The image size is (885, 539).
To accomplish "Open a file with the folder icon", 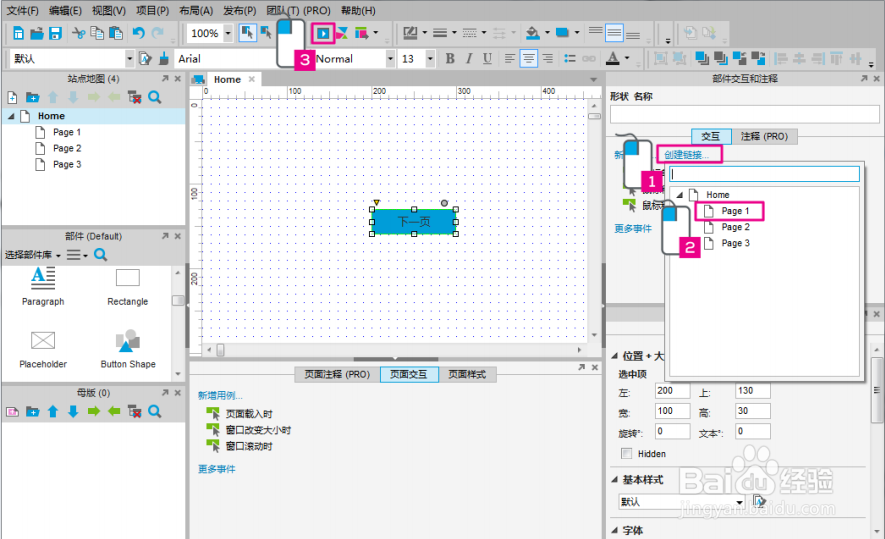I will pos(37,33).
